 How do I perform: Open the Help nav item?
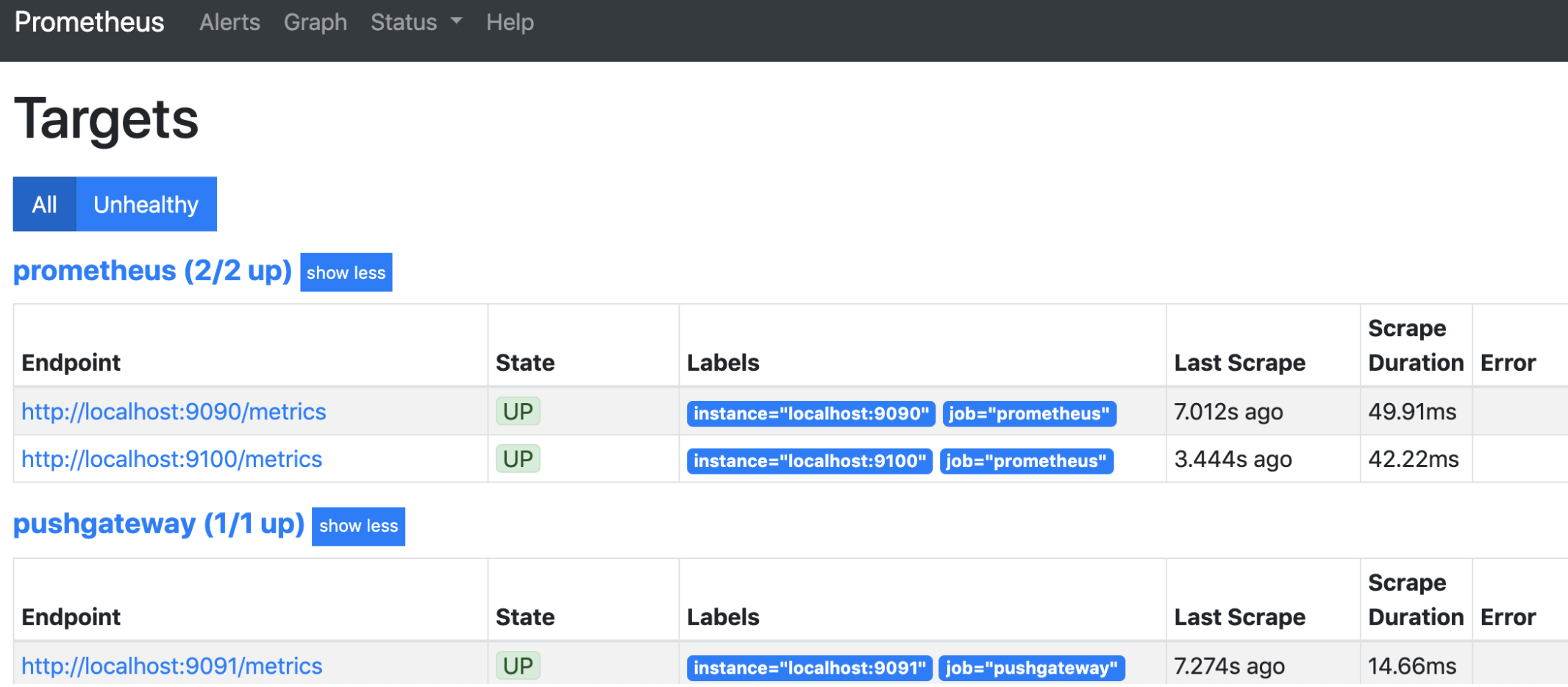coord(510,22)
